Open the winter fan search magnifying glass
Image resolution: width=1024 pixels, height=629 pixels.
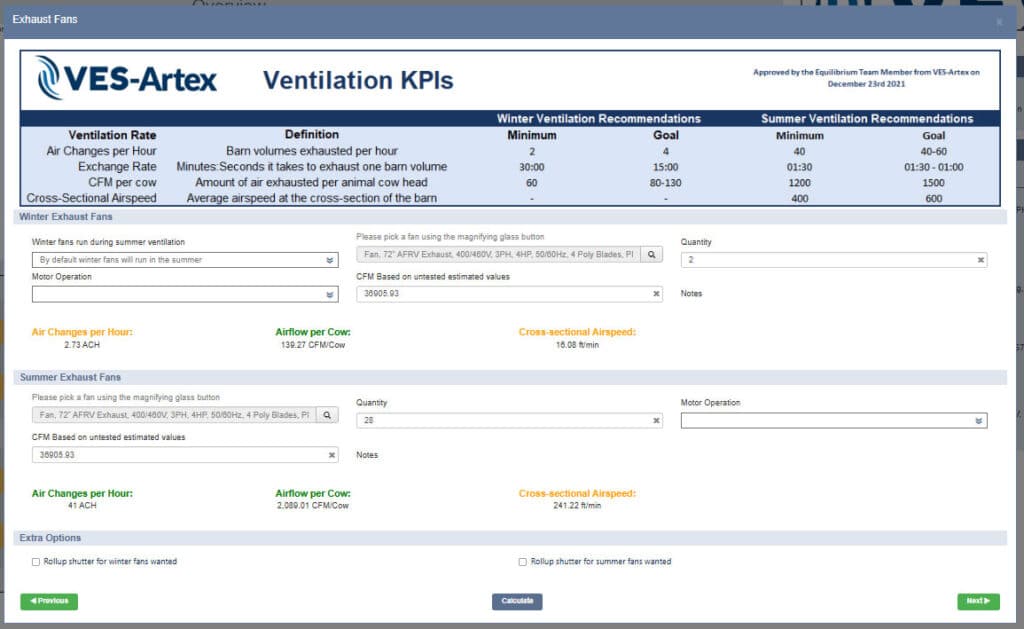tap(651, 255)
